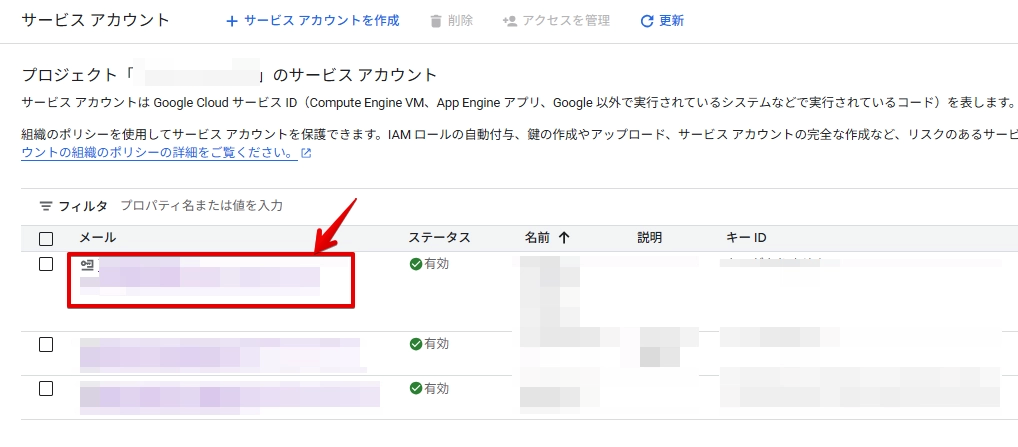Click the external link icon after policy link
This screenshot has height=447, width=1018.
306,154
